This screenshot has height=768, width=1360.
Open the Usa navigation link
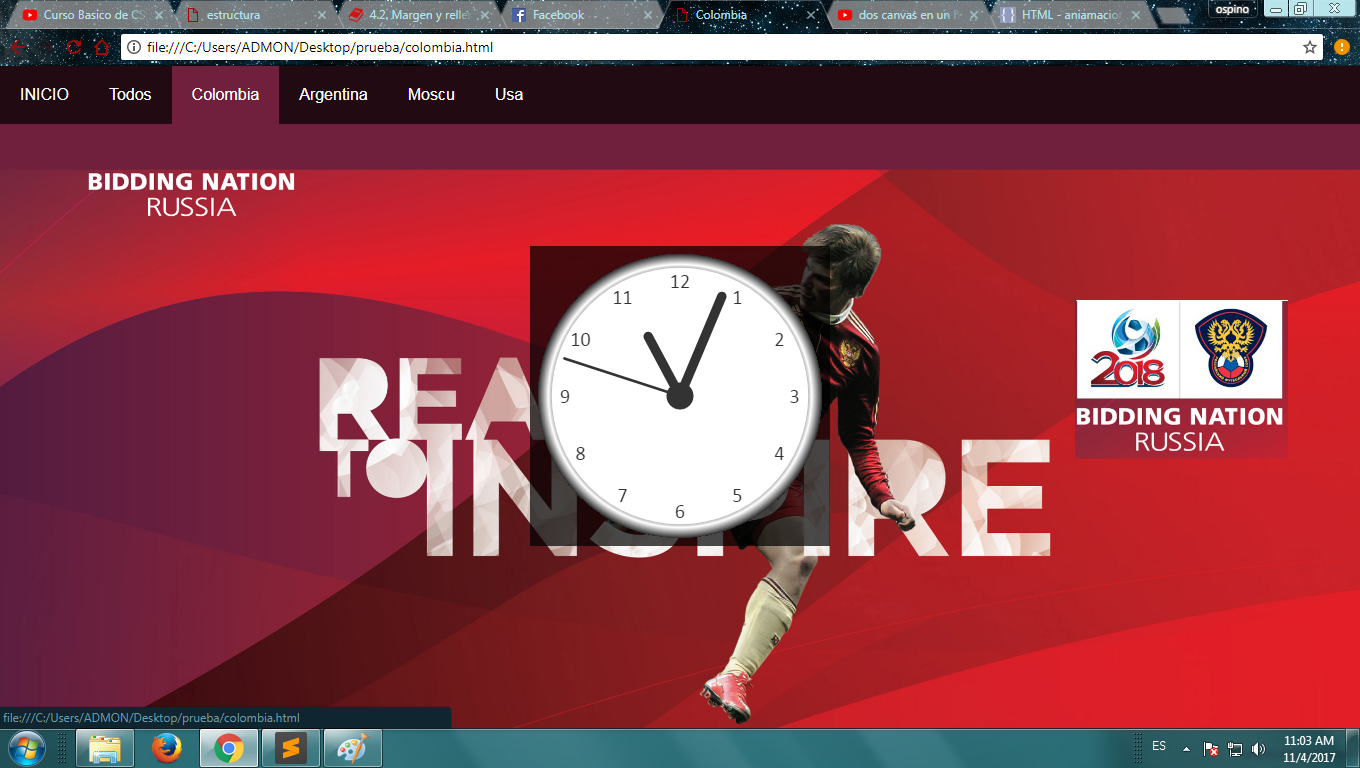[509, 95]
